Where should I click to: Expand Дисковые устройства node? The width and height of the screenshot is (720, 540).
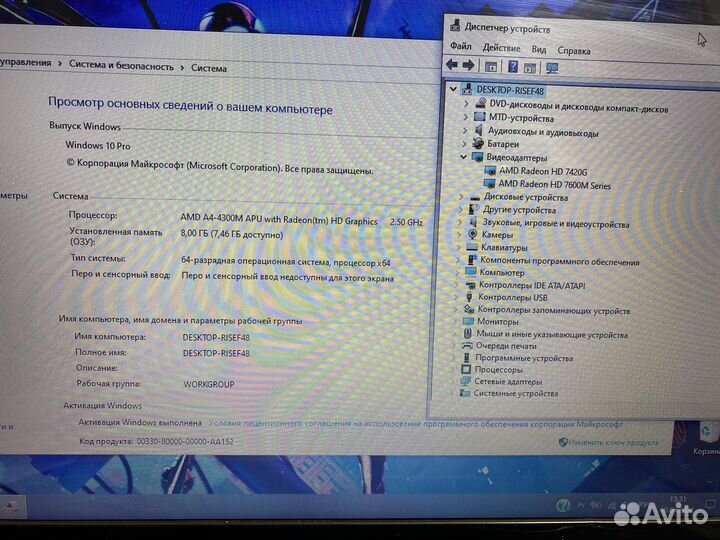(461, 197)
